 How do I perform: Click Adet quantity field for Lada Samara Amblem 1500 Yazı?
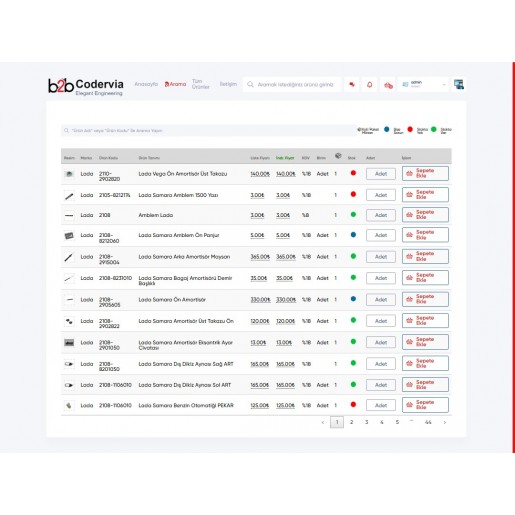coord(381,195)
